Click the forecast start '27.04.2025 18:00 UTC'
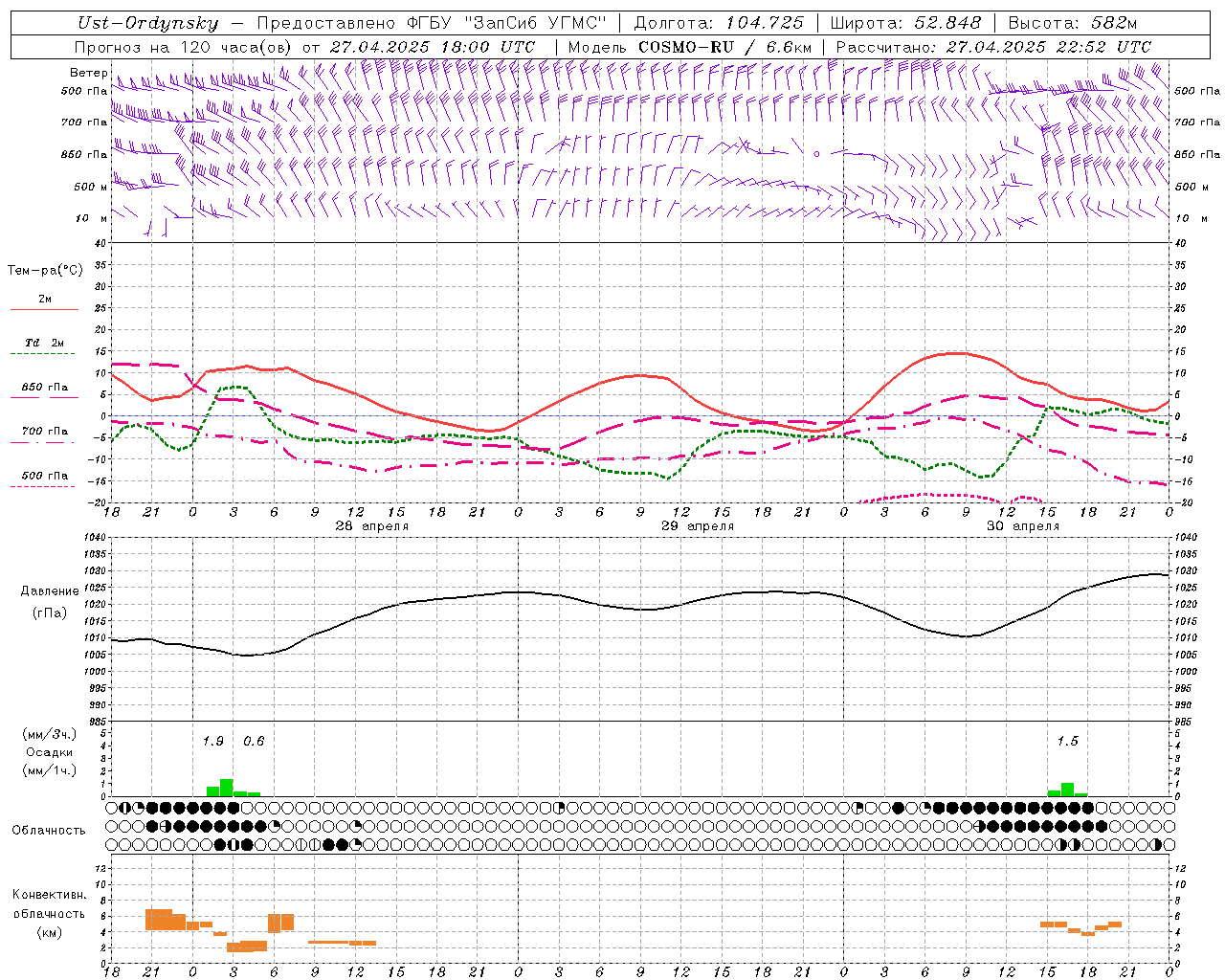 point(433,47)
